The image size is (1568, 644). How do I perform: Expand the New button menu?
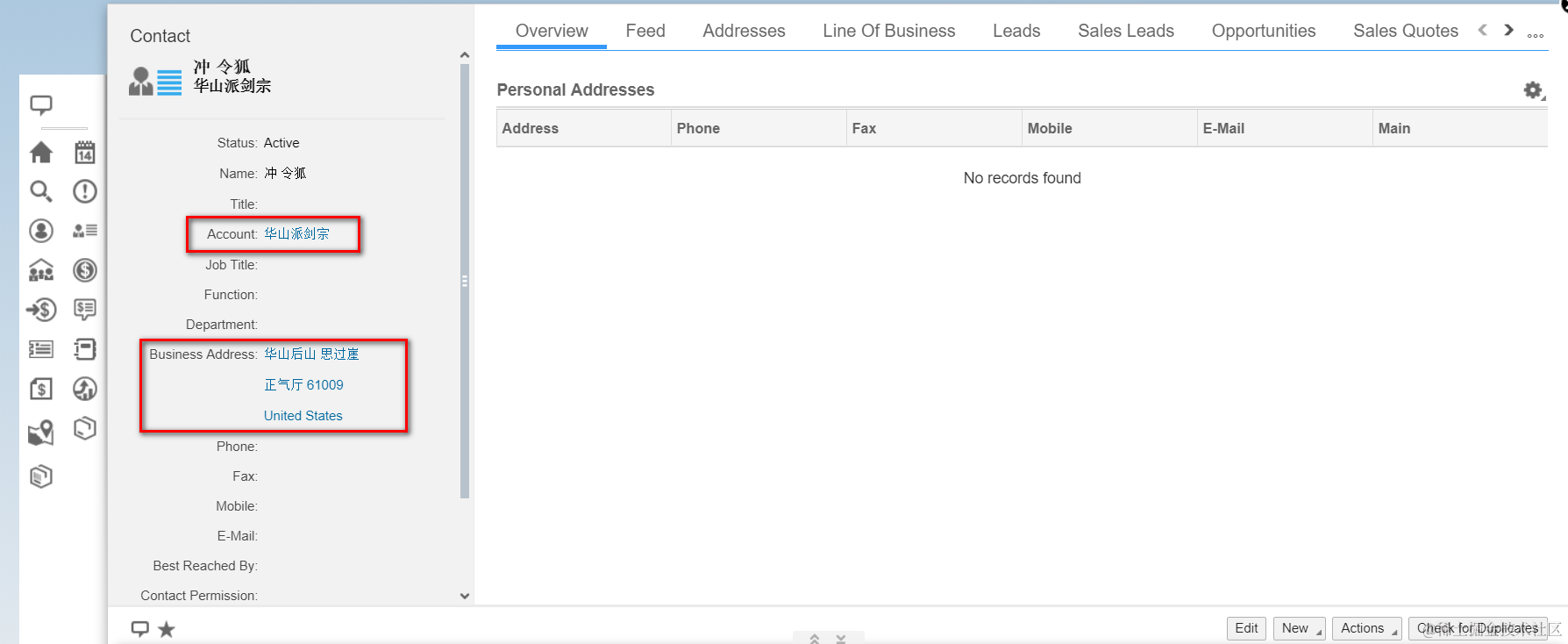tap(1299, 628)
